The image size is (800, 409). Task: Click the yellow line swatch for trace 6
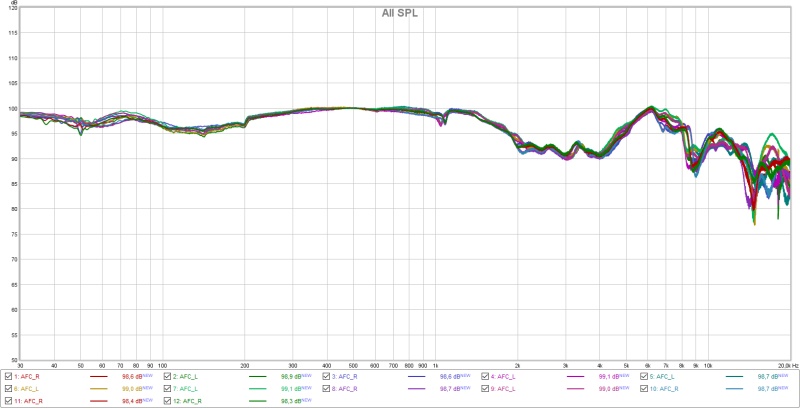pyautogui.click(x=98, y=388)
